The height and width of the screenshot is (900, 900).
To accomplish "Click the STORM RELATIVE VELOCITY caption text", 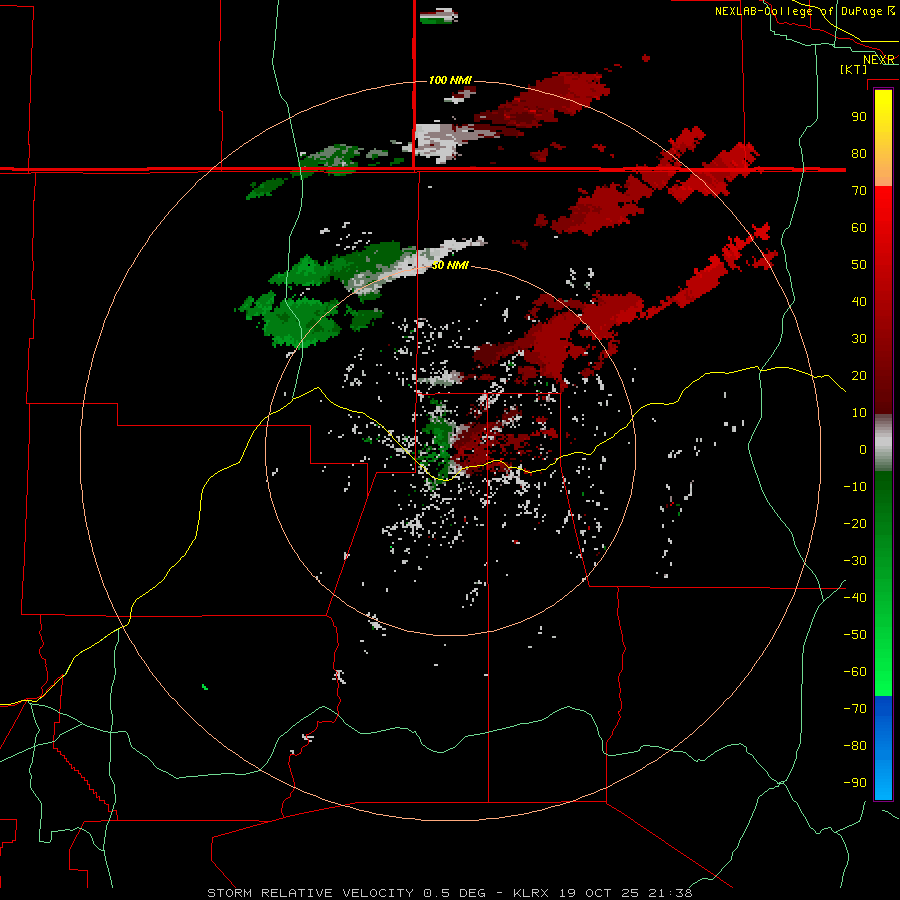I will (313, 893).
